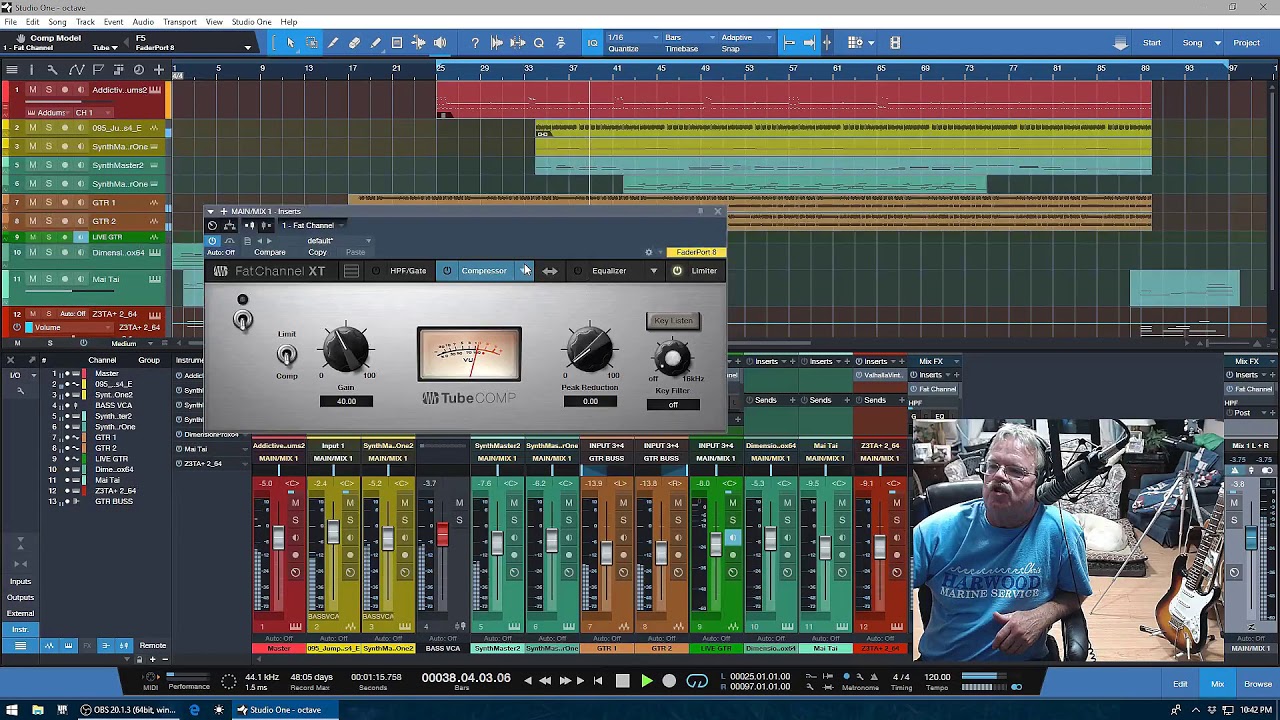
Task: Open the Studio One menu
Action: pyautogui.click(x=251, y=22)
